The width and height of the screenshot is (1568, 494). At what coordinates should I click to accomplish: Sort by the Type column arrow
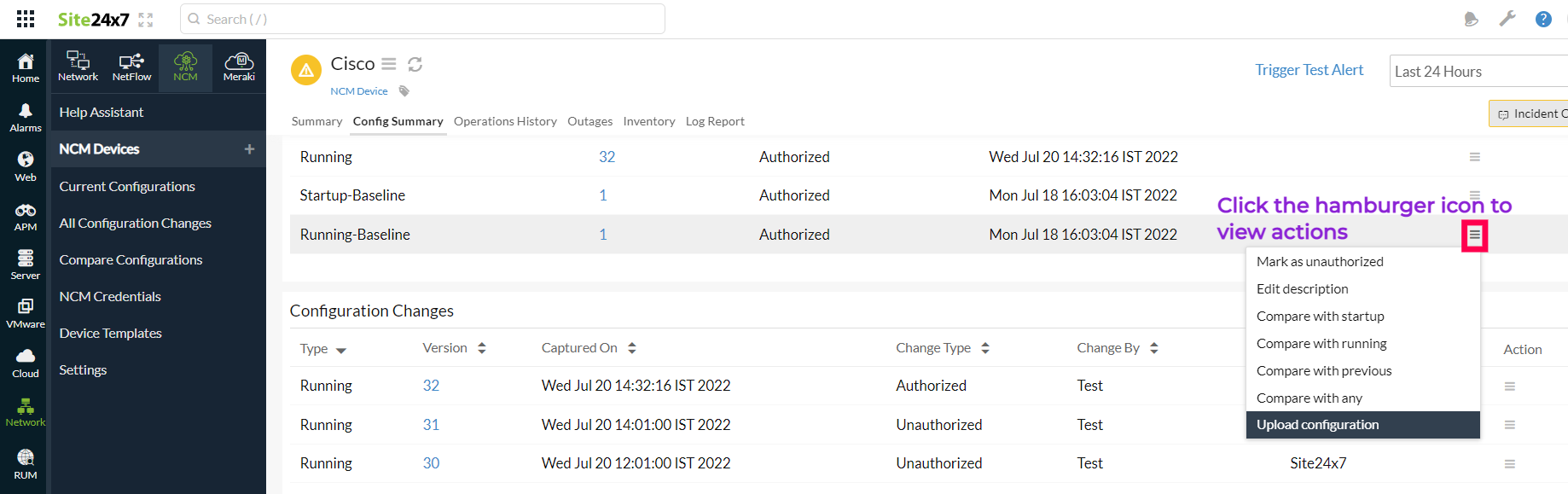click(x=341, y=350)
